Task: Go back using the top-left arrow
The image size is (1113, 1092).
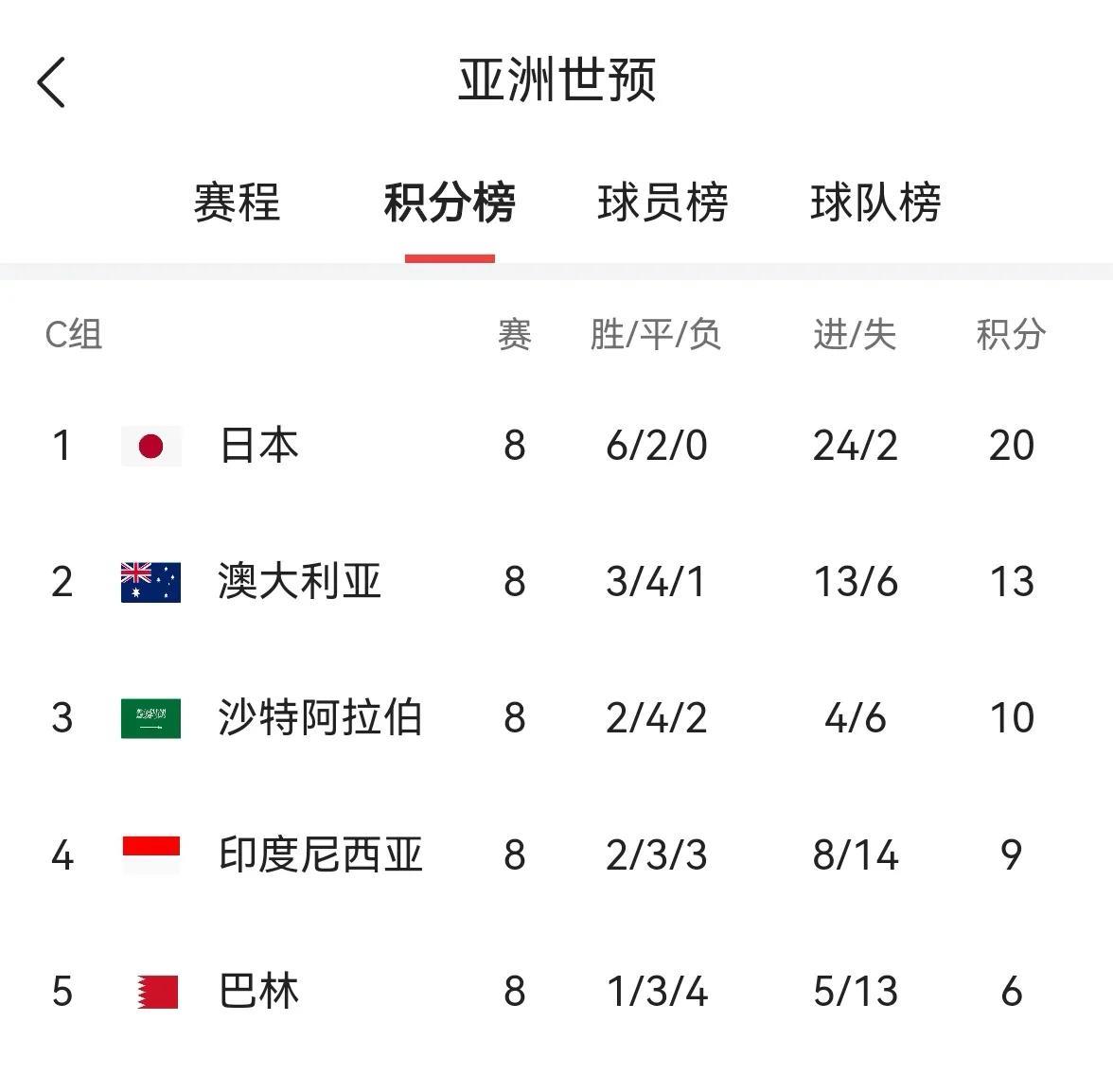Action: [51, 82]
